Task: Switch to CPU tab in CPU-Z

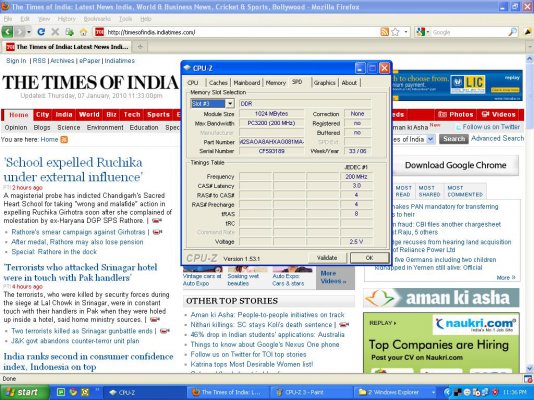Action: coord(193,83)
